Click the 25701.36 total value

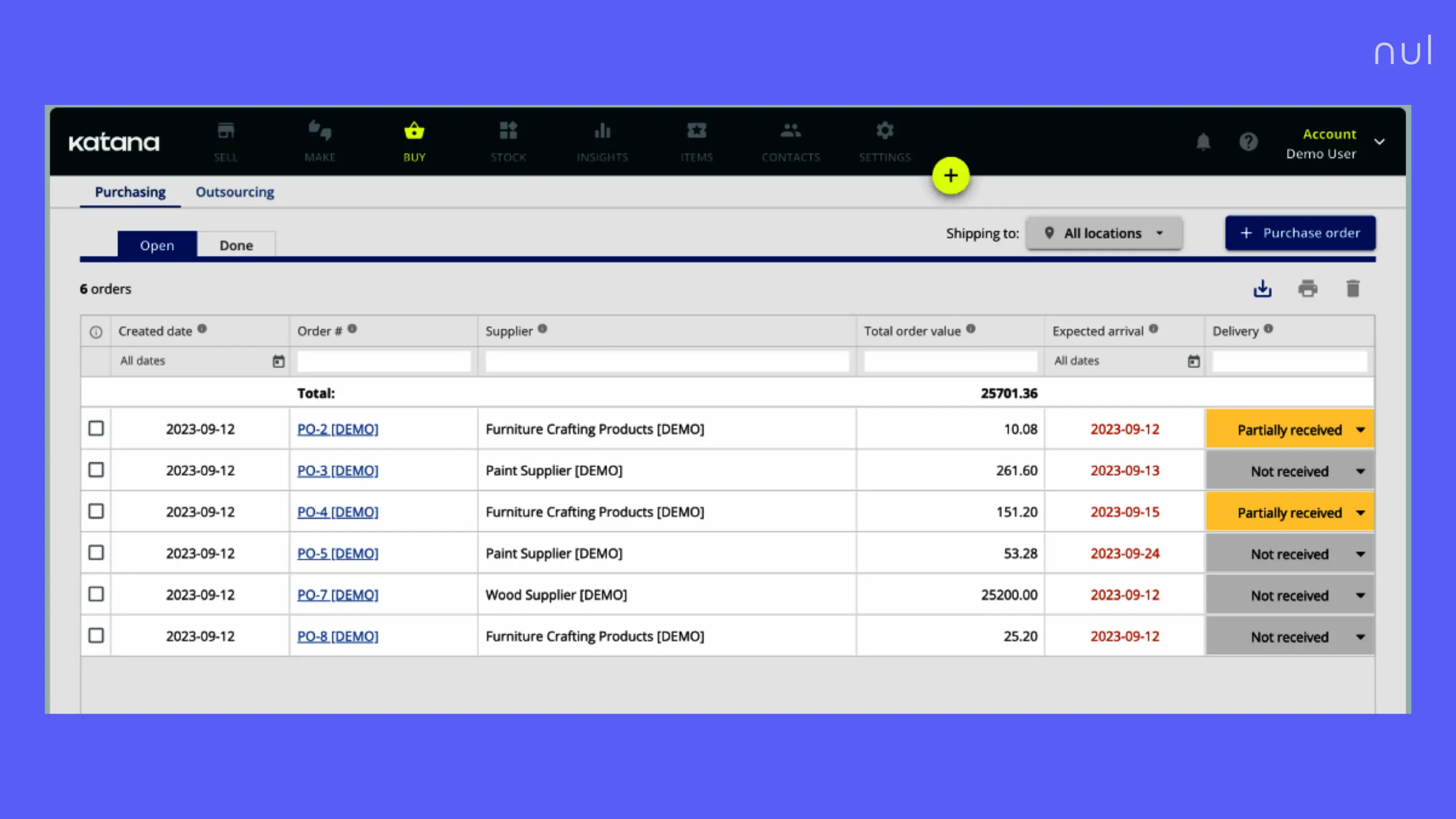point(1009,393)
